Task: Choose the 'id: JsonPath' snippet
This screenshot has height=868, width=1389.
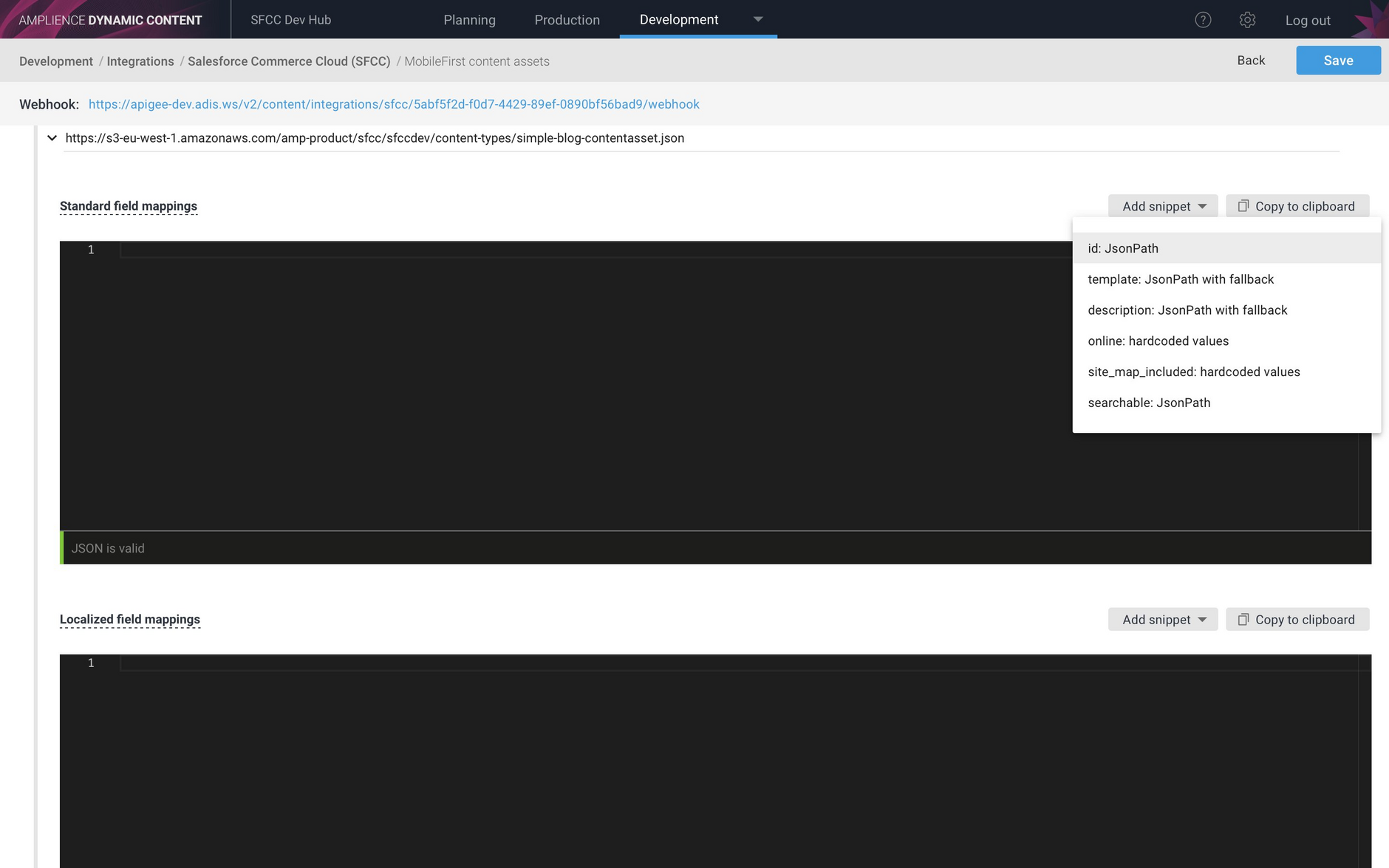Action: pos(1226,248)
